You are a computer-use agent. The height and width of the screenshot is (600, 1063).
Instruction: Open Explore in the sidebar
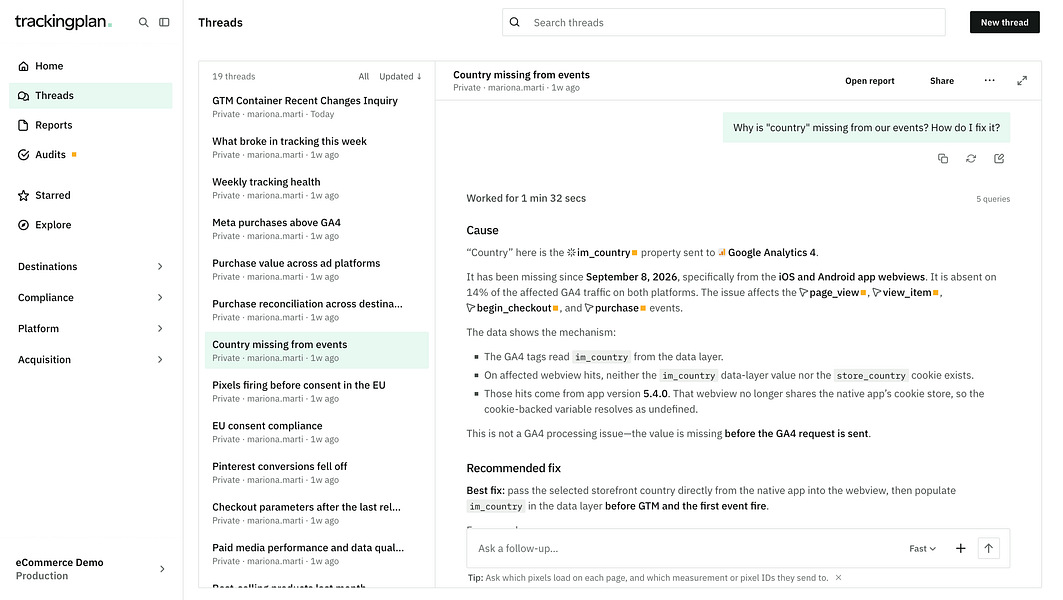pos(91,225)
